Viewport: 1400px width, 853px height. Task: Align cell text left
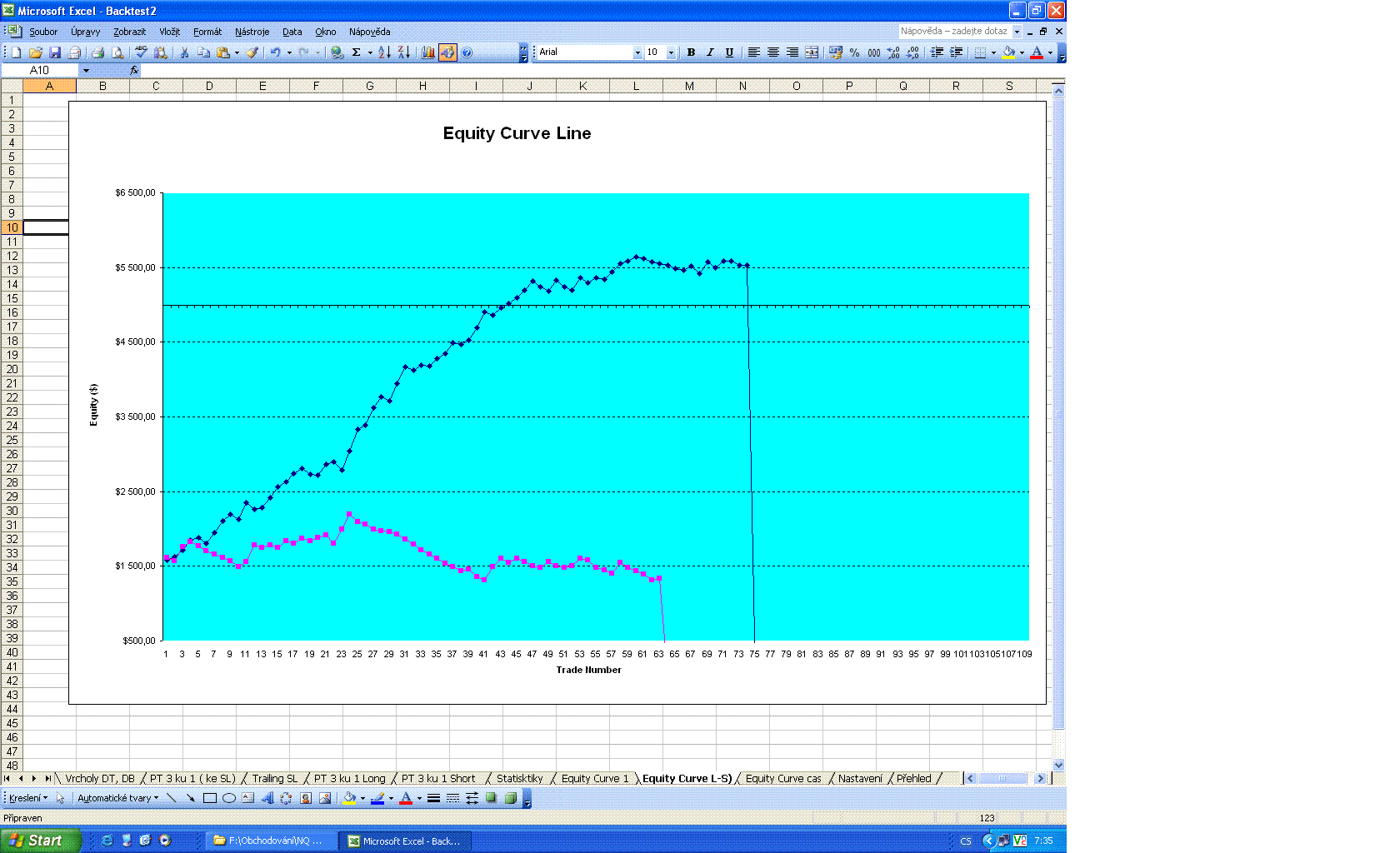[x=753, y=52]
